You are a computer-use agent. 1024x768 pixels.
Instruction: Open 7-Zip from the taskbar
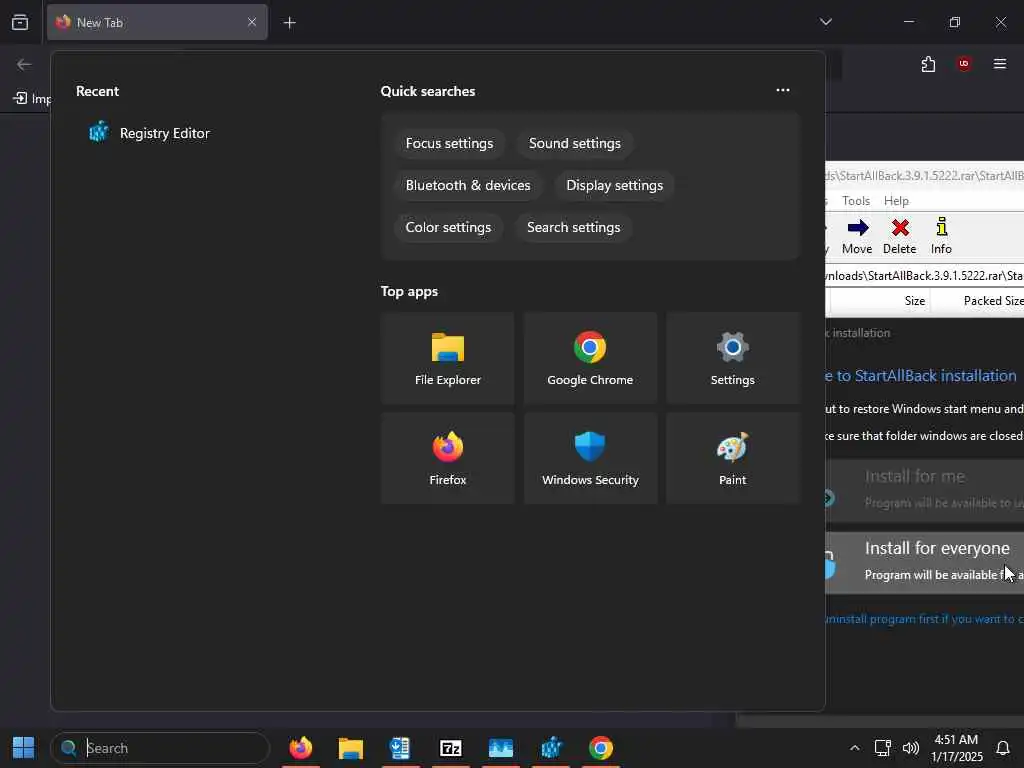pos(451,748)
